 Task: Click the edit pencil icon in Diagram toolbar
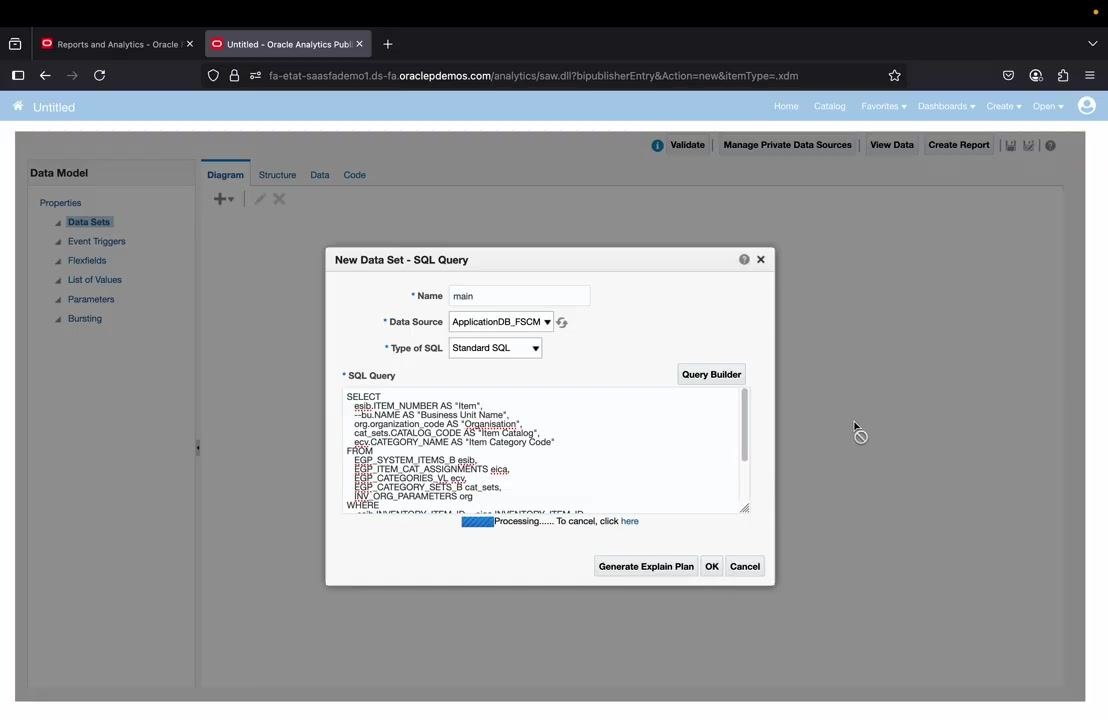(259, 199)
